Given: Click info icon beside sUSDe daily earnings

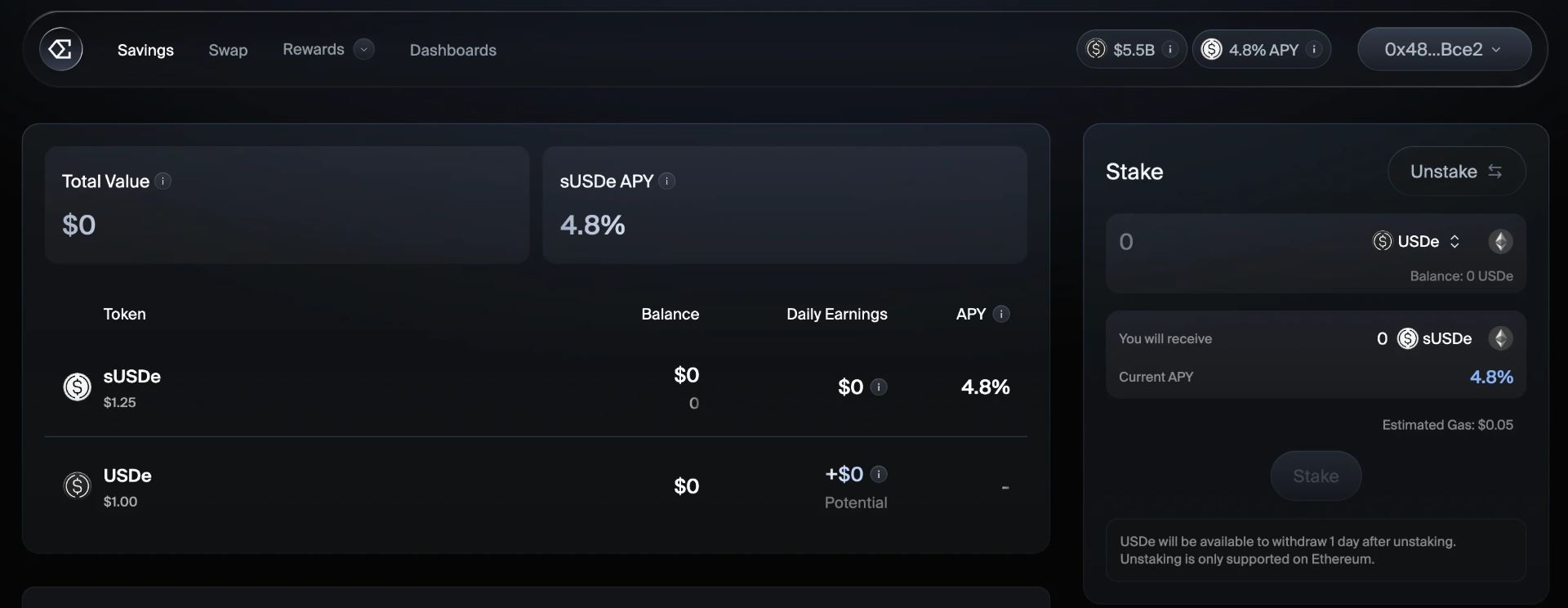Looking at the screenshot, I should pyautogui.click(x=879, y=387).
